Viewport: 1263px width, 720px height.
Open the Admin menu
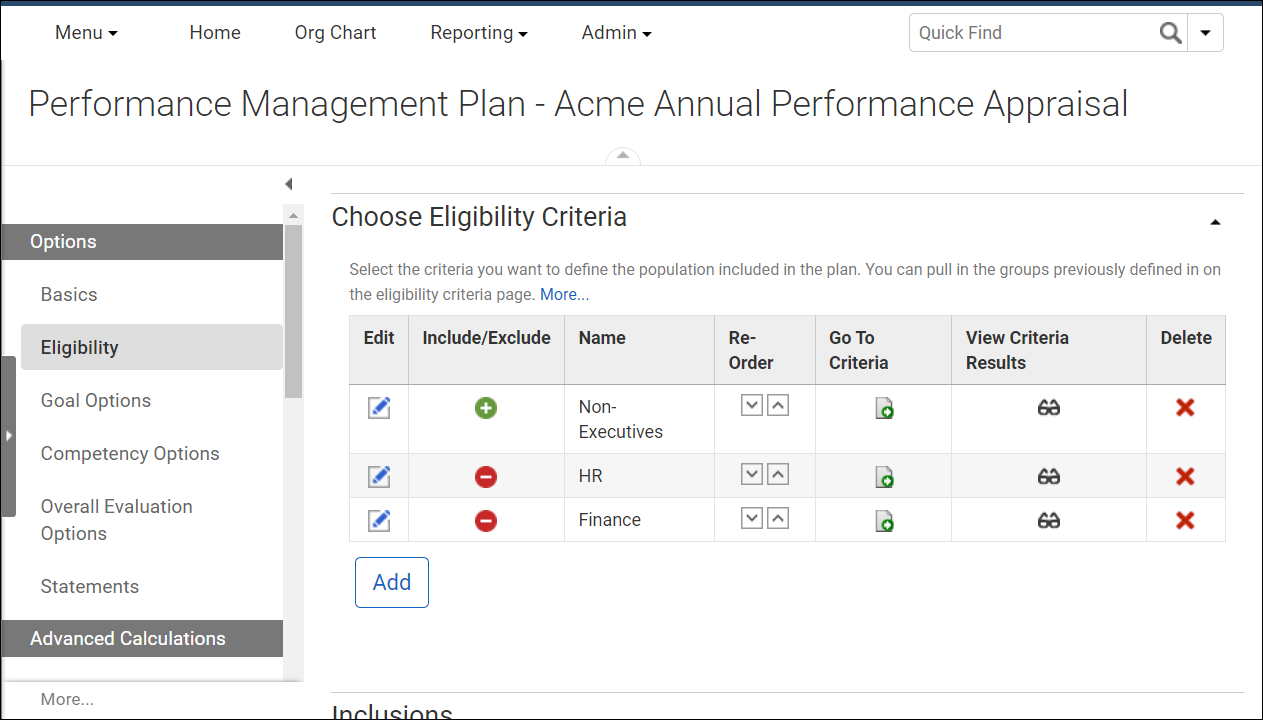(x=615, y=32)
